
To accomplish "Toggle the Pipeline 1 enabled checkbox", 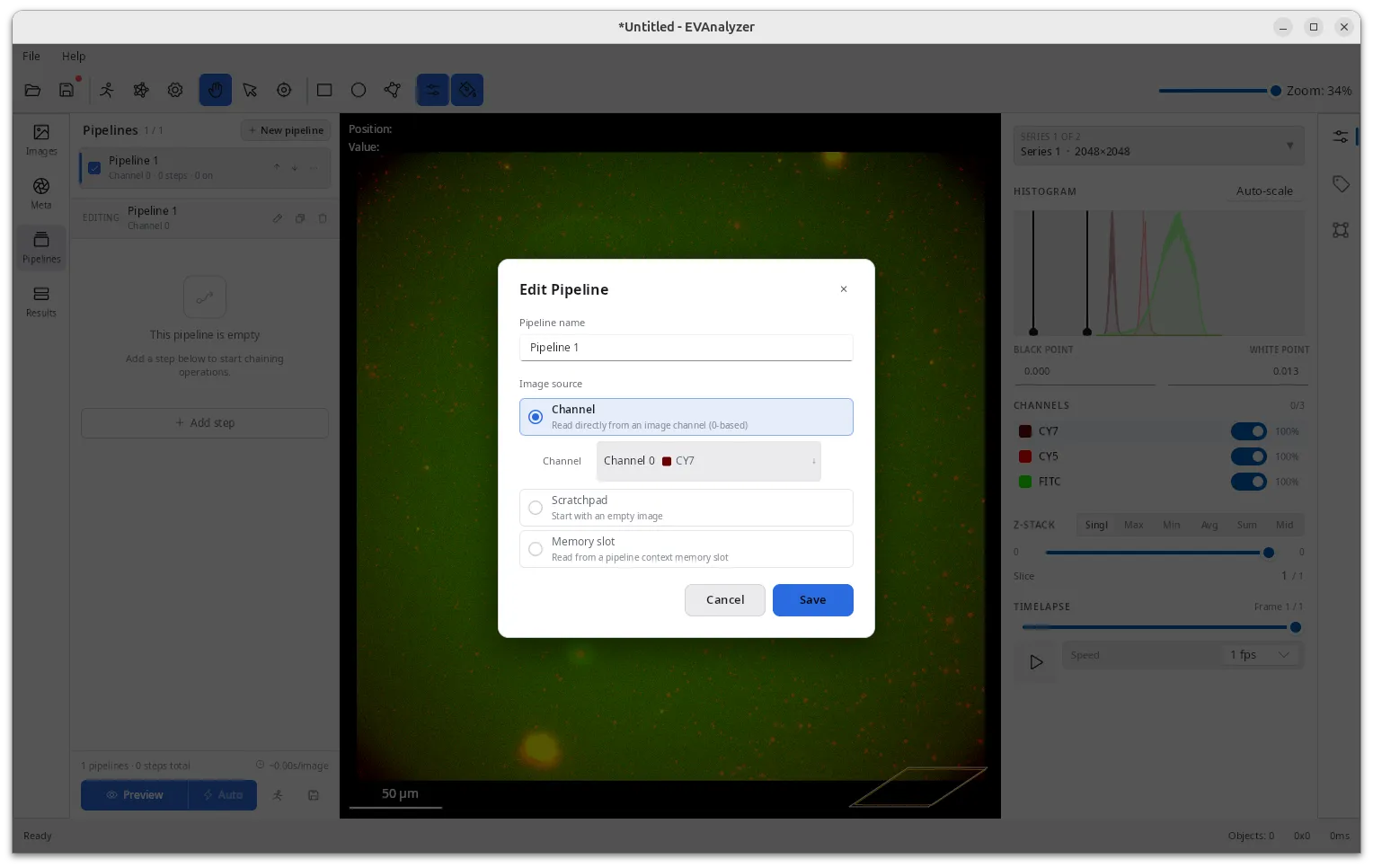I will click(x=94, y=168).
